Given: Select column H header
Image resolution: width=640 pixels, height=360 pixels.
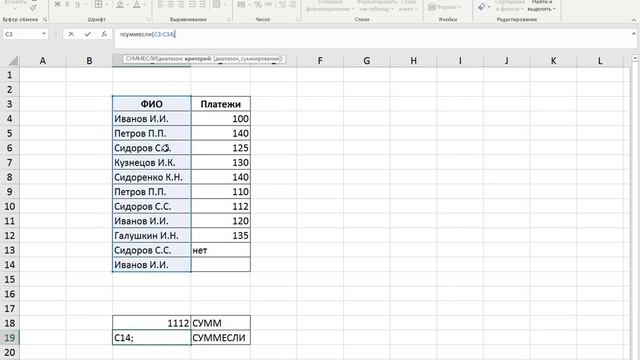Looking at the screenshot, I should 413,61.
